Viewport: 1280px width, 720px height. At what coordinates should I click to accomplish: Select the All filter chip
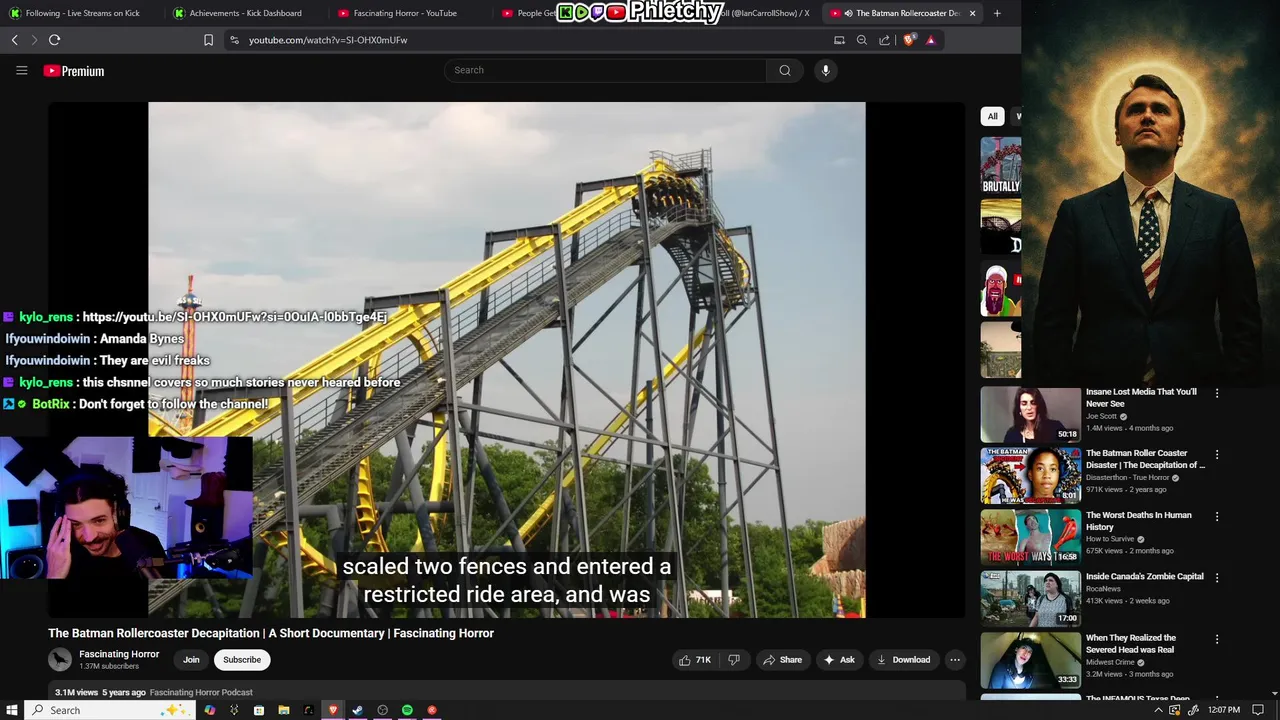(992, 116)
